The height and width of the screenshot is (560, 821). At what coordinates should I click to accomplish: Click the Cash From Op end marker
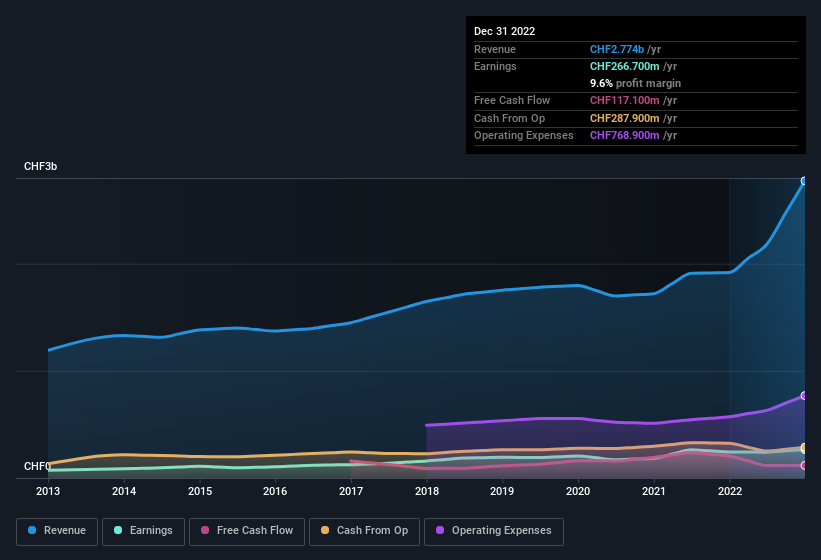(804, 447)
